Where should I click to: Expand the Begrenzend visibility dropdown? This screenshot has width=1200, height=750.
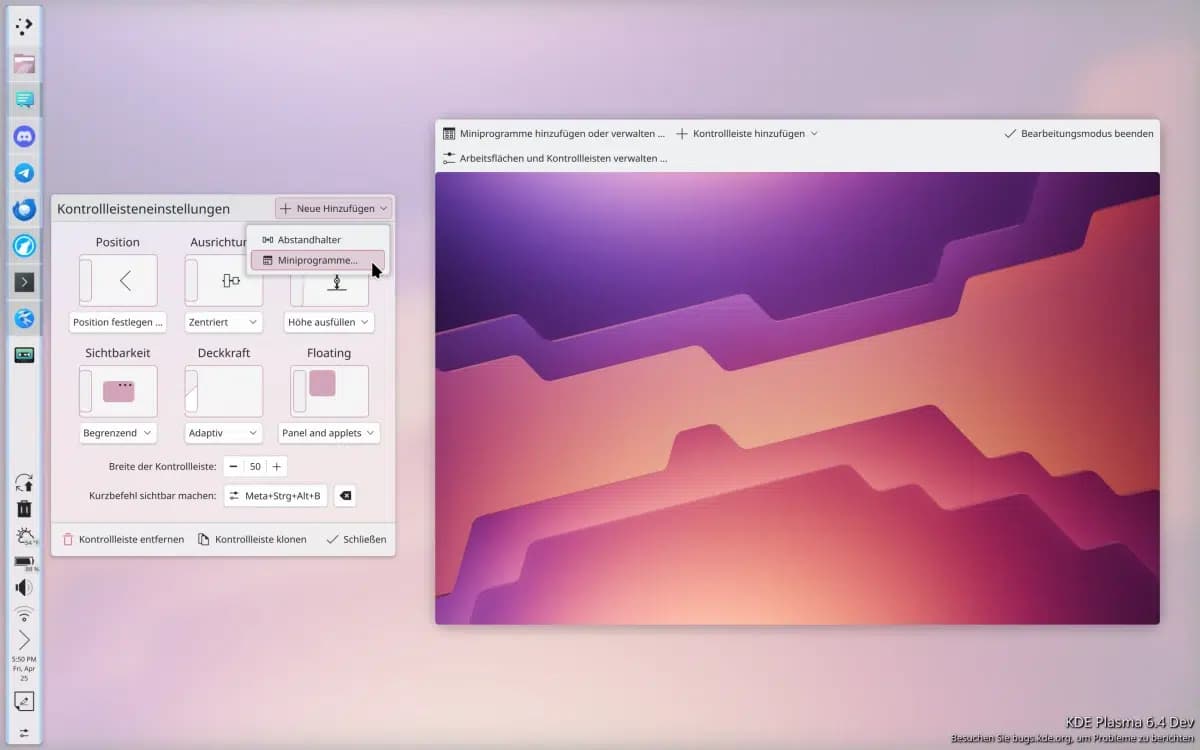pos(118,433)
